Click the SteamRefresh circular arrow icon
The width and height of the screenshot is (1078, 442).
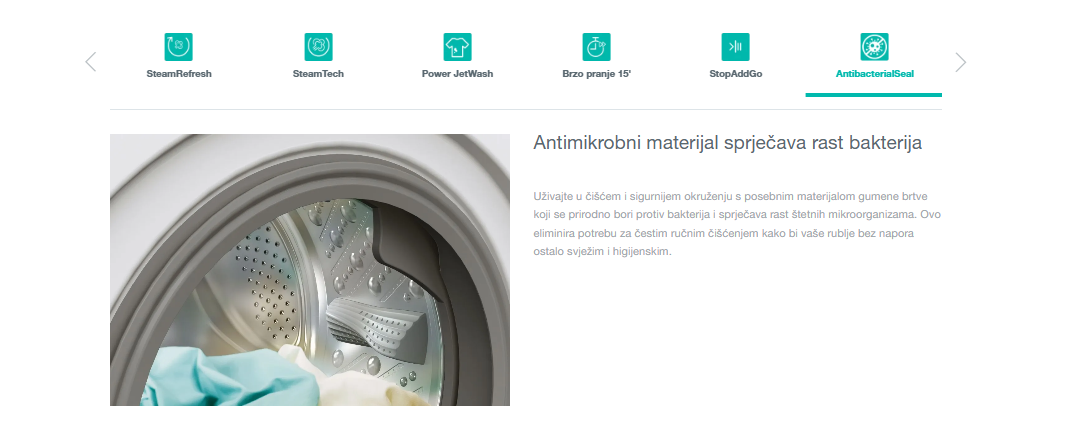tap(179, 47)
